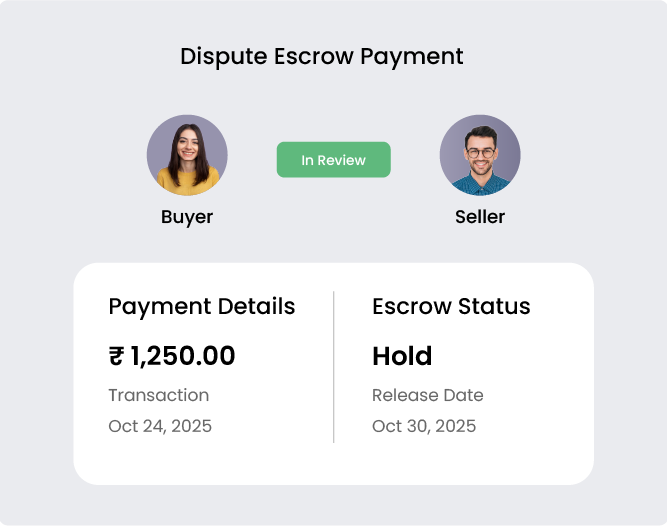Click the word Escrow in the page title

point(314,56)
